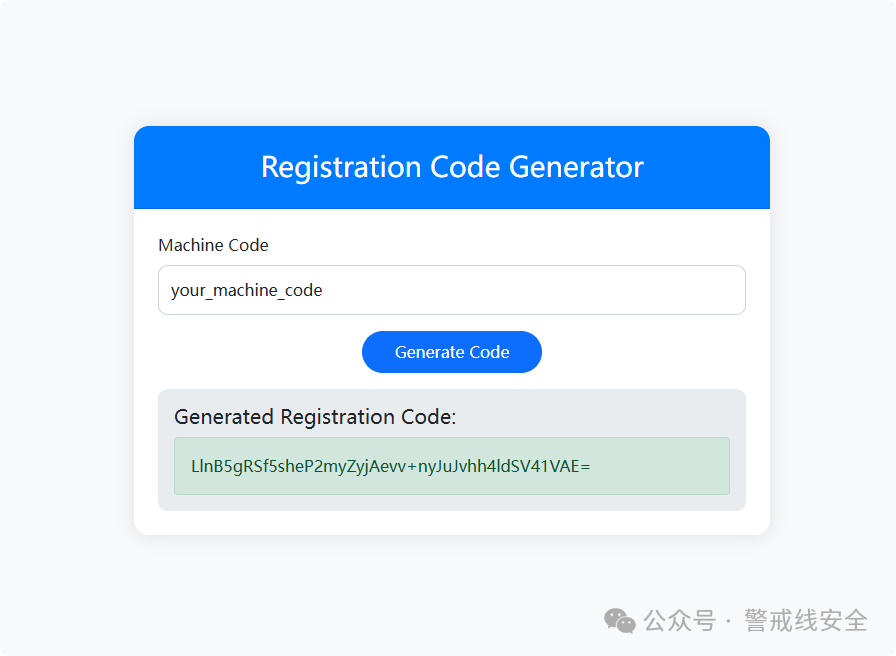
Task: Click the Generated Registration Code heading
Action: [315, 417]
